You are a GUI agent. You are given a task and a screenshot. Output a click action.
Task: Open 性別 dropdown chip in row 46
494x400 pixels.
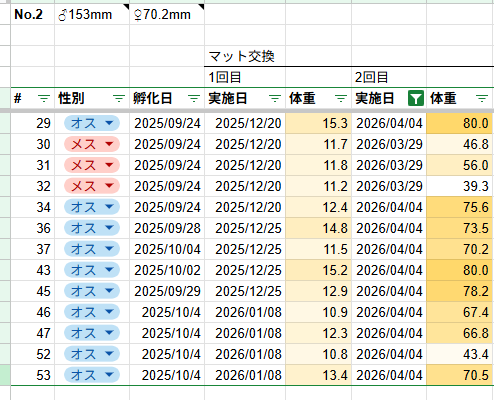[x=92, y=312]
